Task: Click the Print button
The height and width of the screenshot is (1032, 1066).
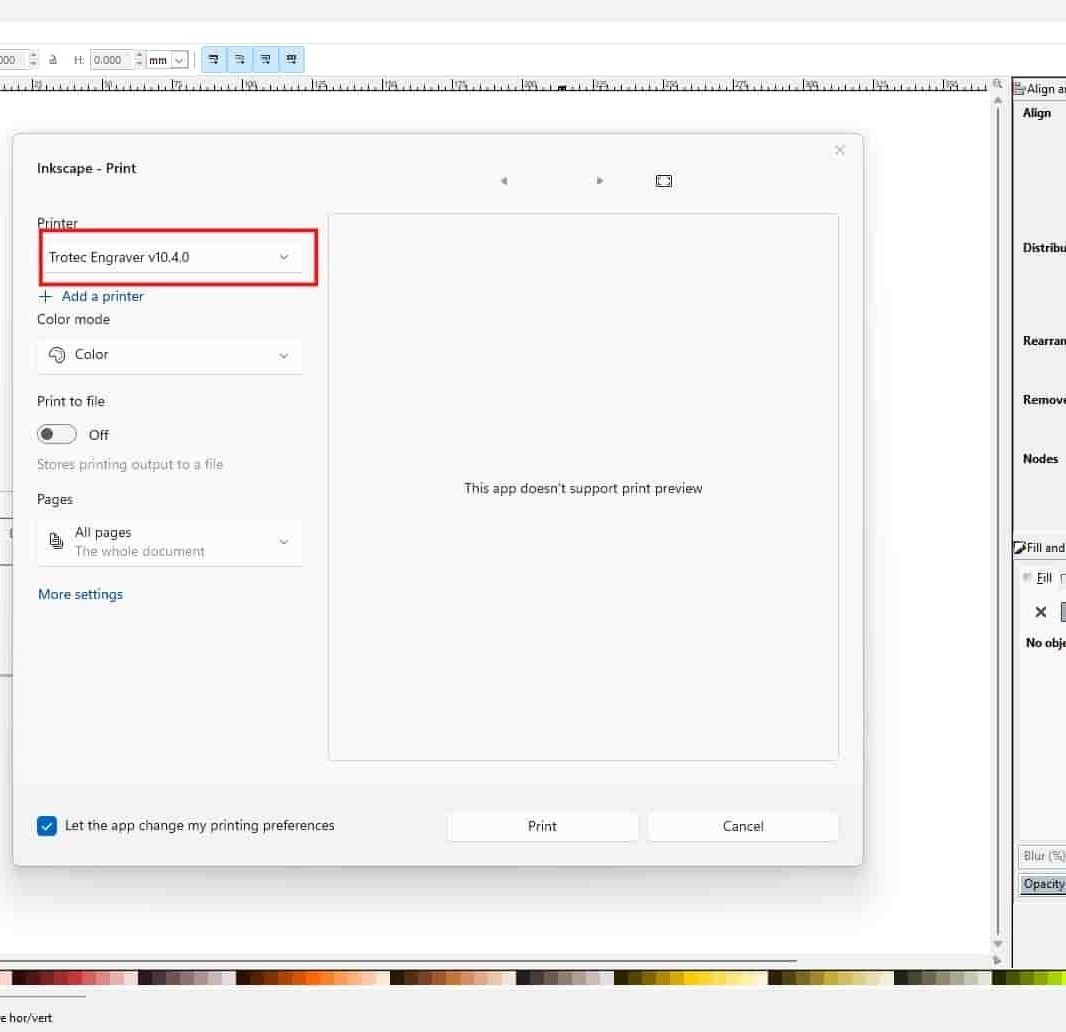Action: 542,826
